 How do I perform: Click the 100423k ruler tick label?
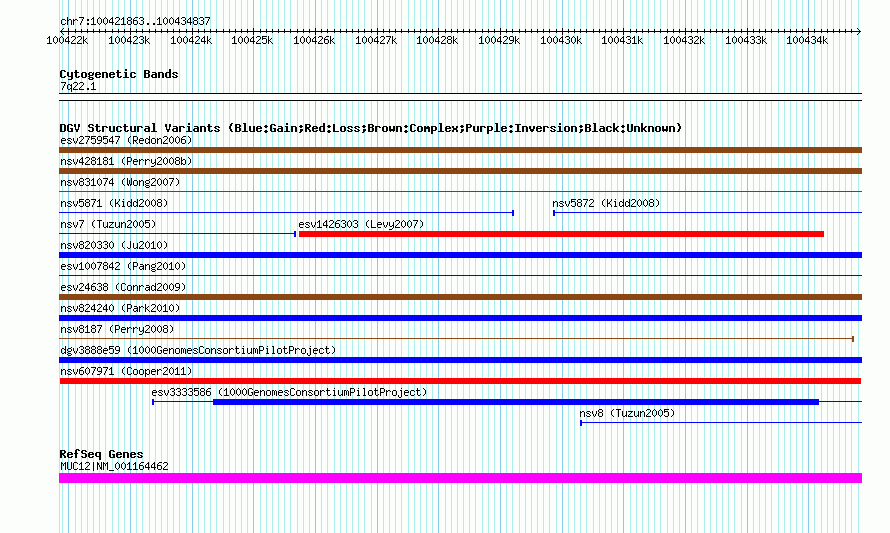click(129, 40)
